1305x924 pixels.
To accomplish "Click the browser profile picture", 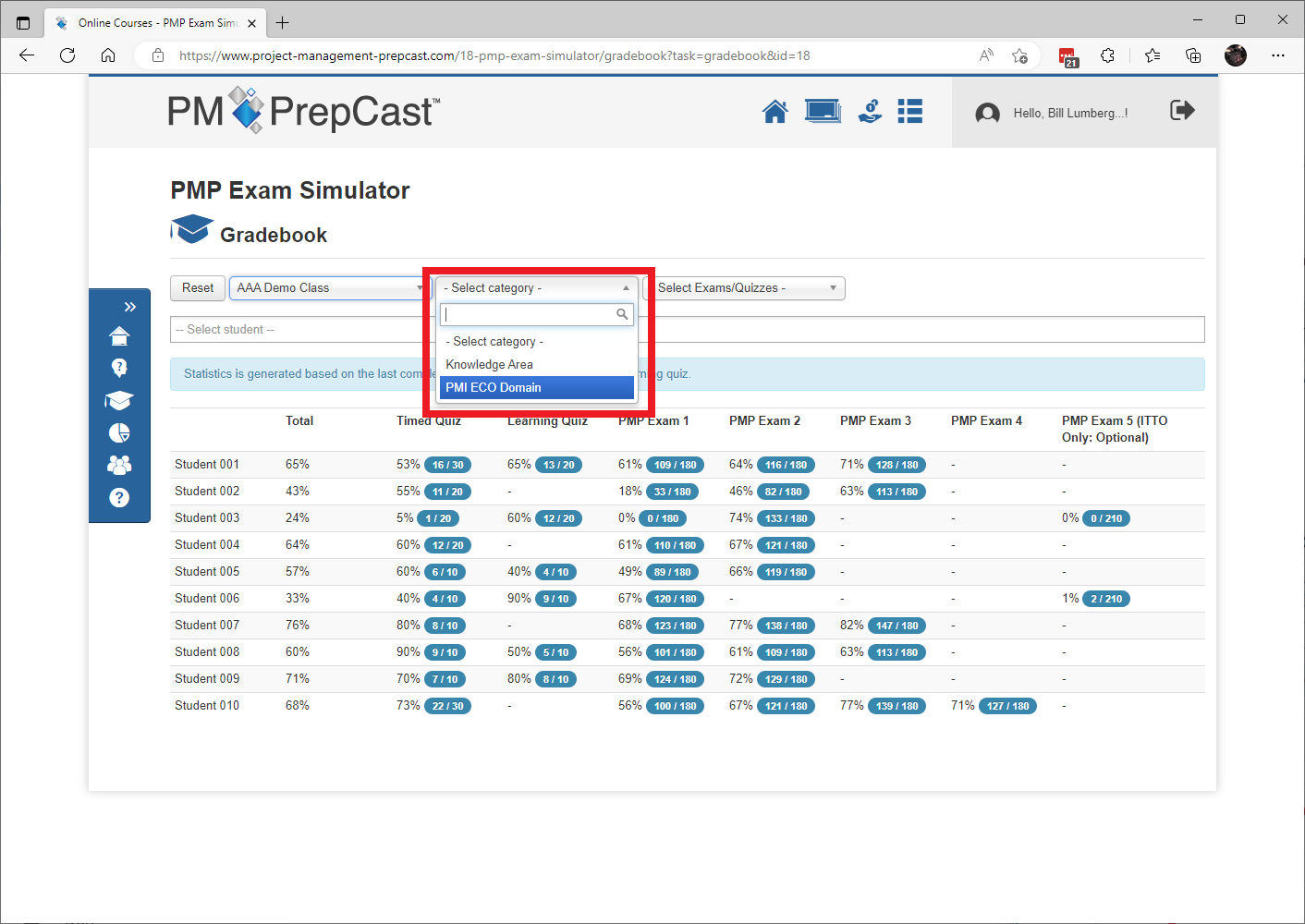I will pyautogui.click(x=1236, y=55).
